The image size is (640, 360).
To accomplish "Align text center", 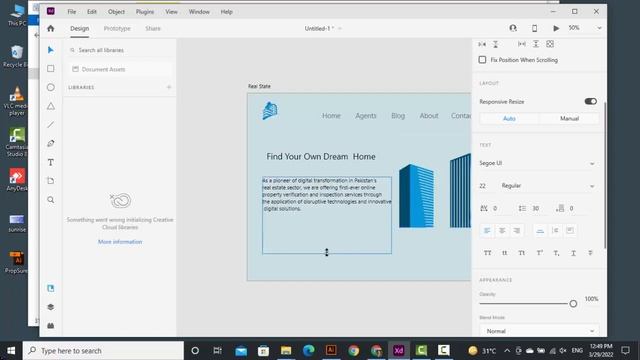I will pyautogui.click(x=502, y=231).
